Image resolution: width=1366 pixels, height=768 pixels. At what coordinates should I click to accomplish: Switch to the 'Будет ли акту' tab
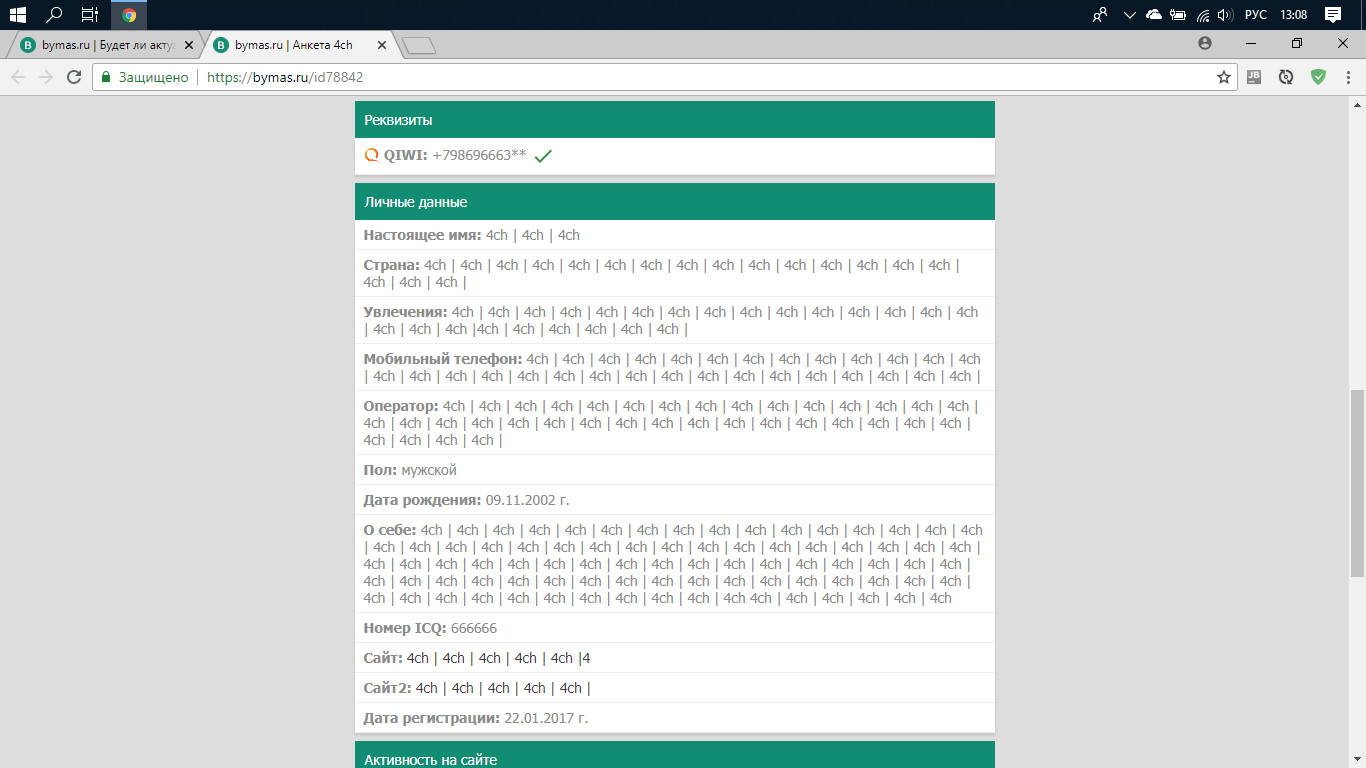(107, 45)
